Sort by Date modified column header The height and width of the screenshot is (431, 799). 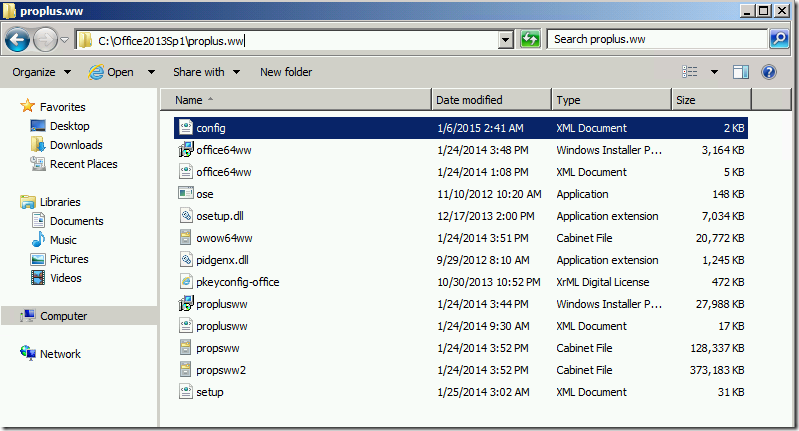click(492, 100)
